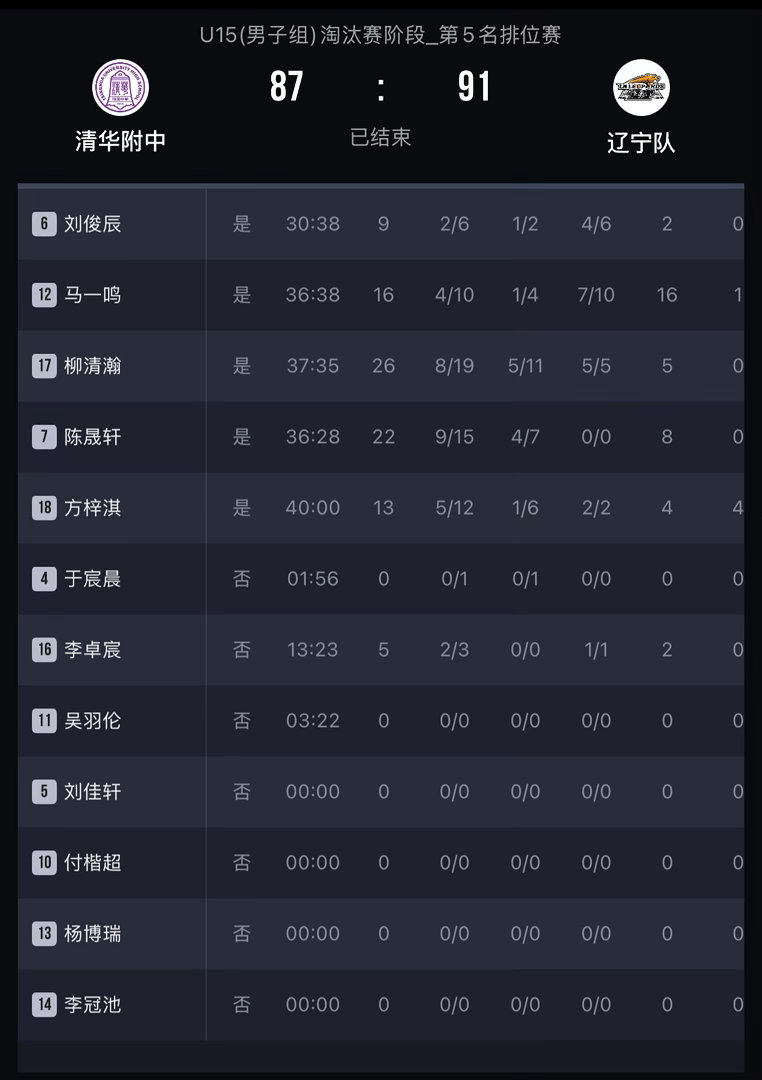Tap jersey number 7 badge for 陈晟轩
The height and width of the screenshot is (1080, 762).
44,437
